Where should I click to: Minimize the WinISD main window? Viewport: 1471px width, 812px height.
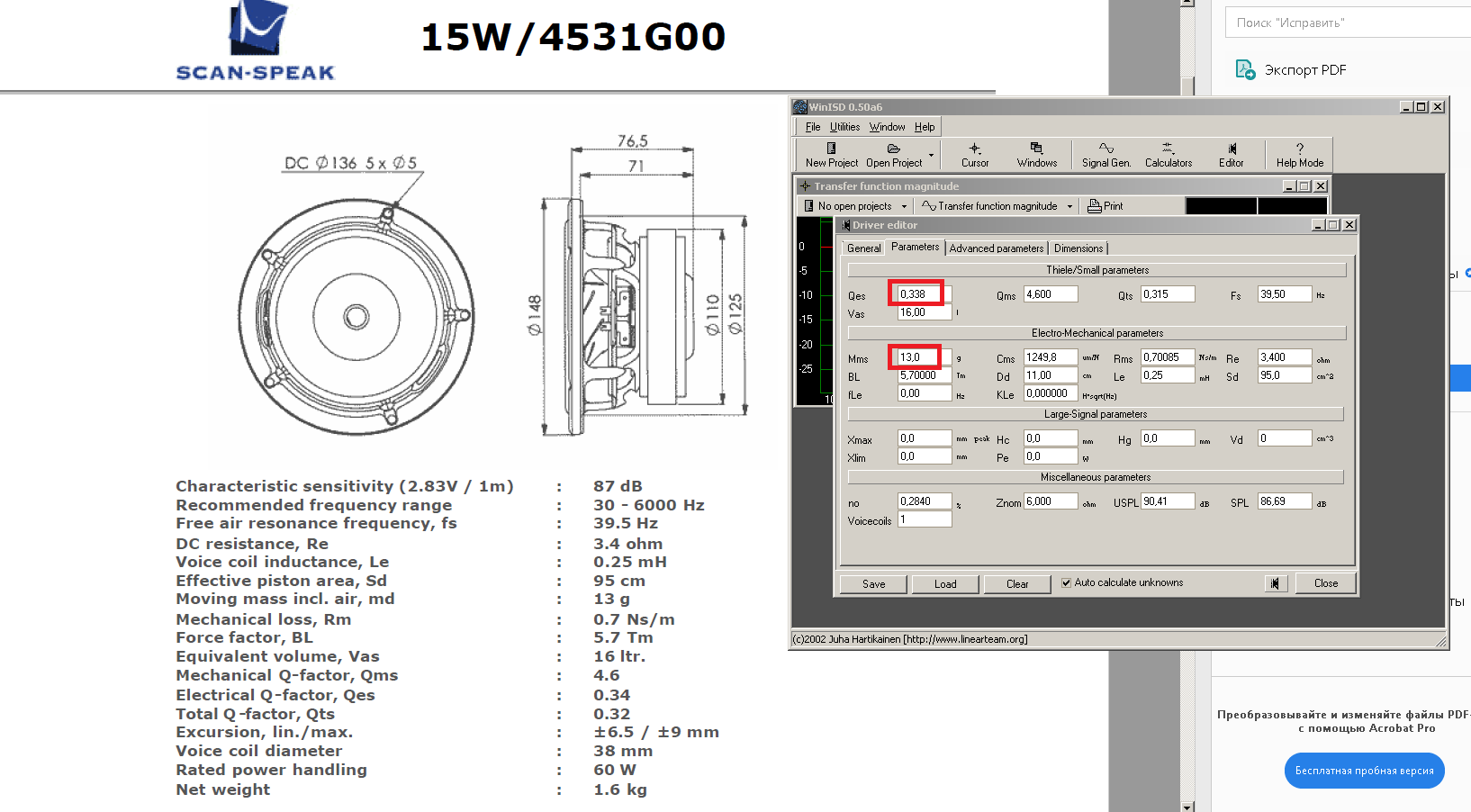[x=1406, y=107]
